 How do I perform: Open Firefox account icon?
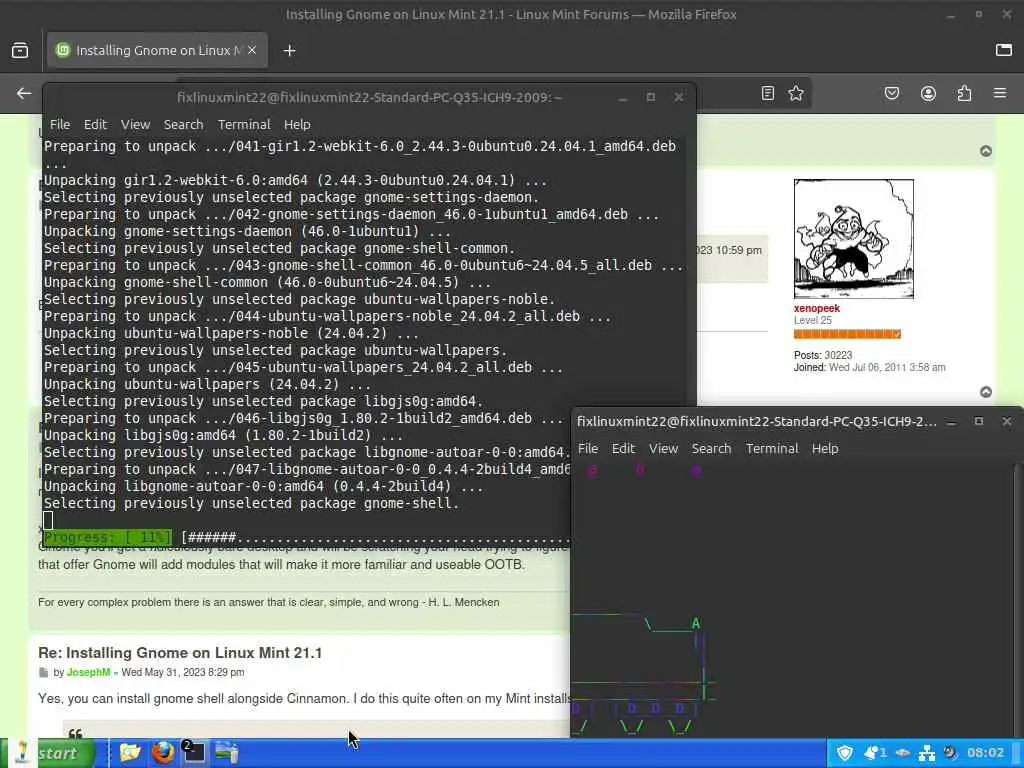coord(928,93)
